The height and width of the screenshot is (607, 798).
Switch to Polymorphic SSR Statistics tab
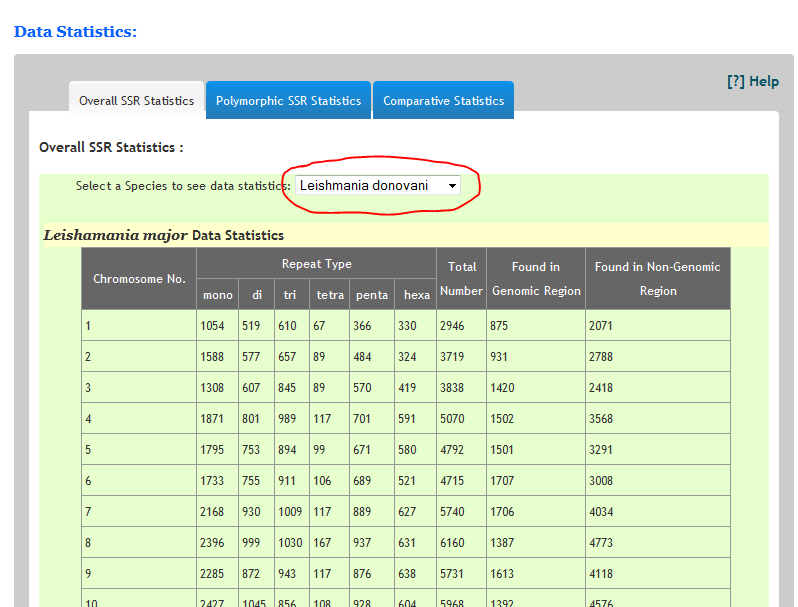pos(288,101)
